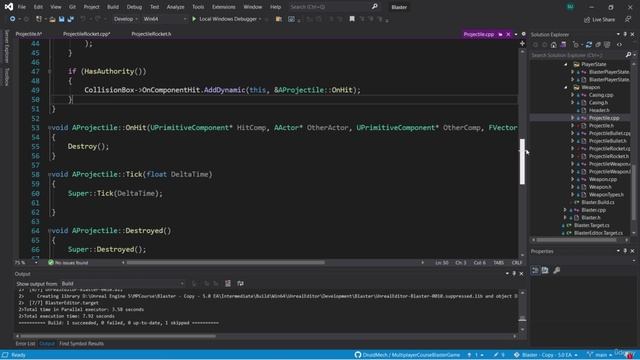Screen dimensions: 640x360
Task: Click Solution Explorer Home icon
Action: [553, 44]
